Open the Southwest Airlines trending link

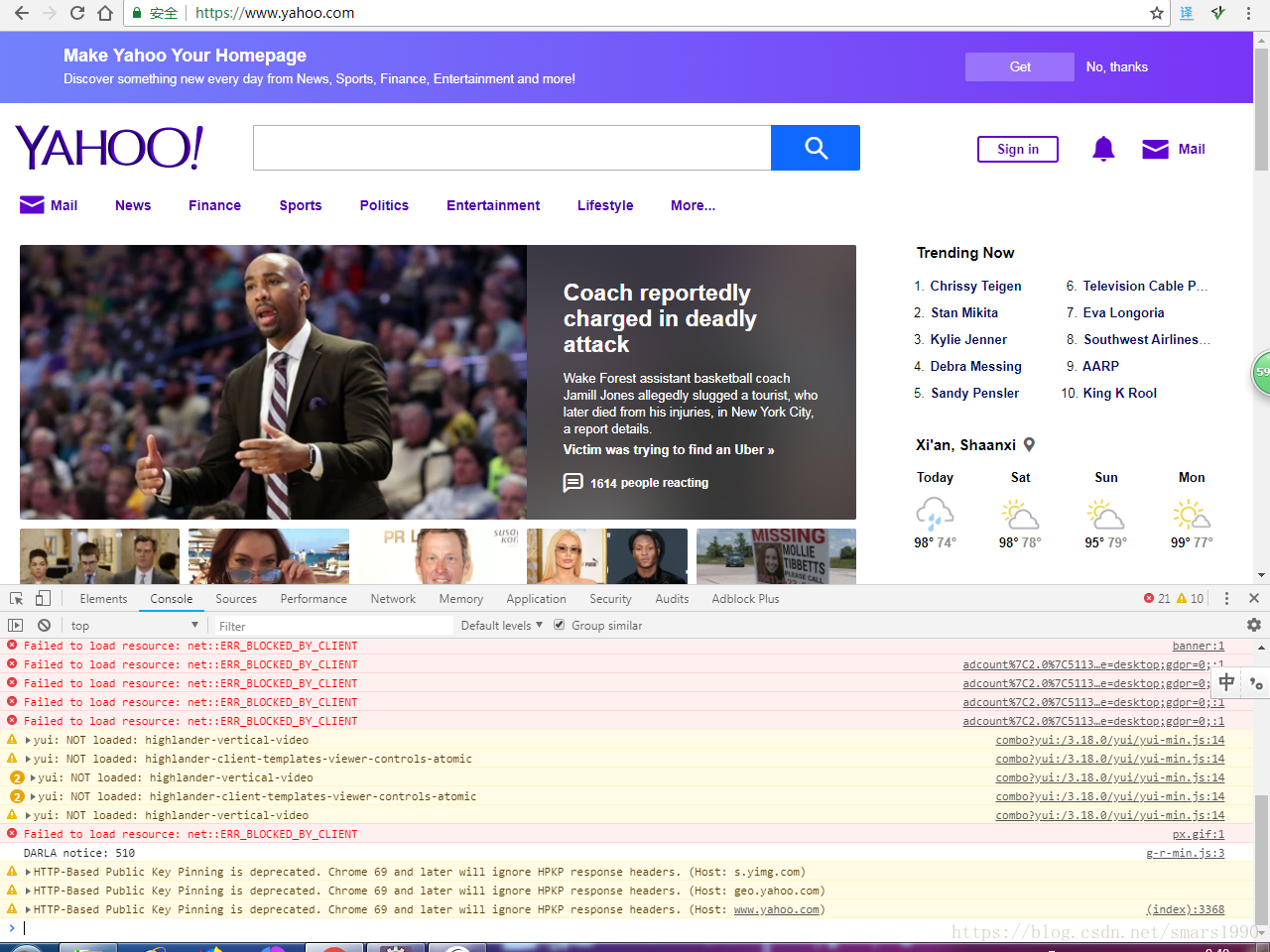[1146, 339]
